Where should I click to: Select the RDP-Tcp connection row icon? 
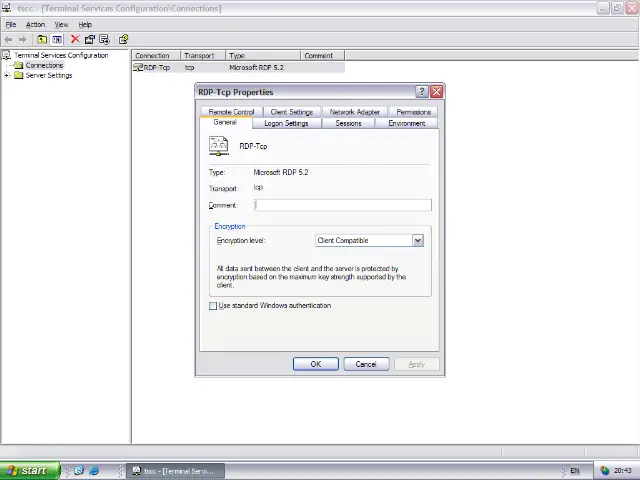point(138,68)
